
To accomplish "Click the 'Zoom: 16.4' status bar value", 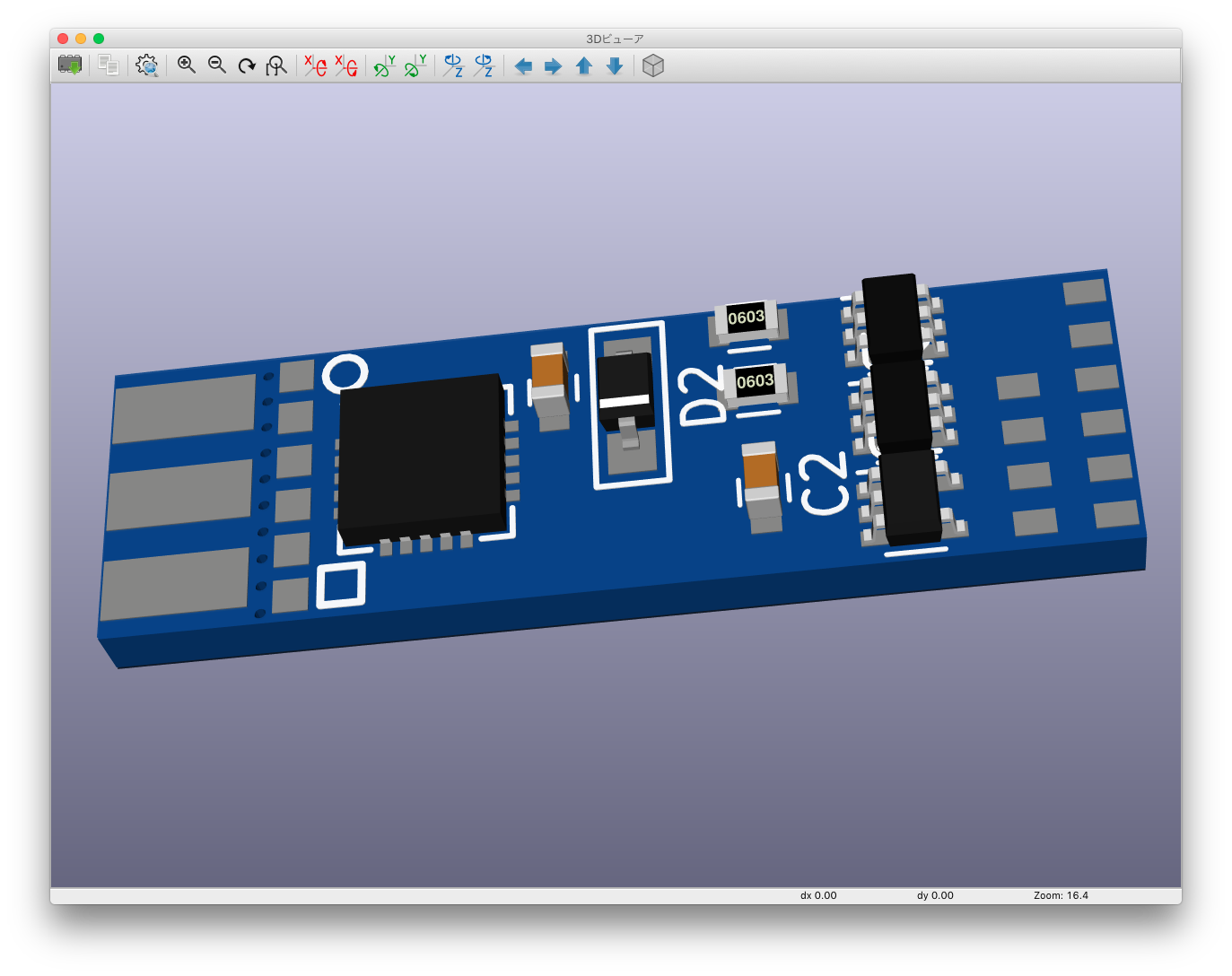I will [x=1061, y=895].
